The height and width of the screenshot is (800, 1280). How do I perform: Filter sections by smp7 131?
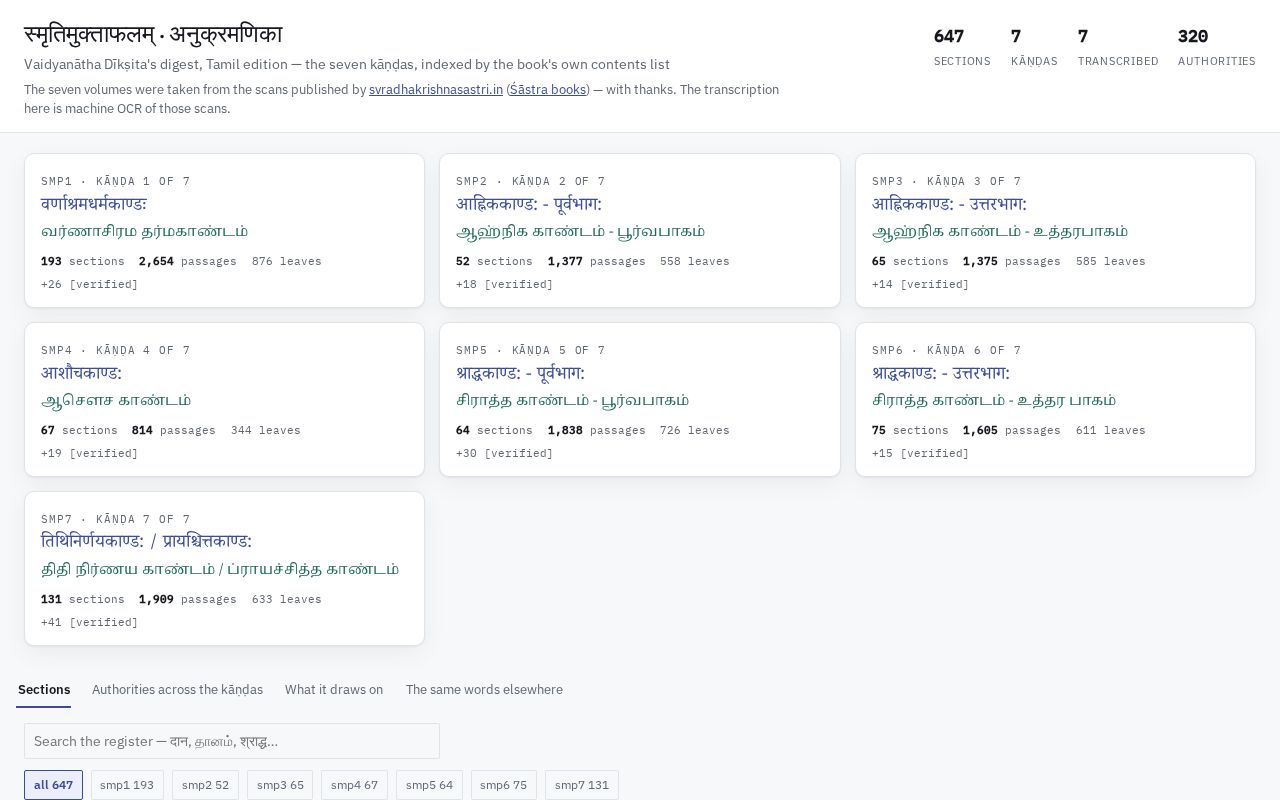click(x=582, y=785)
